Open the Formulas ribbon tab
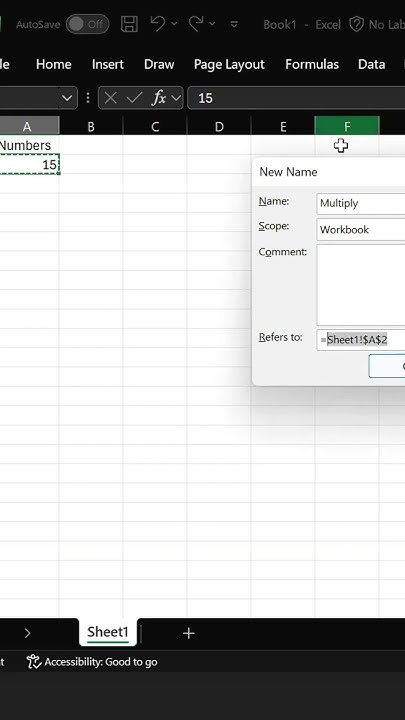This screenshot has height=720, width=405. (x=312, y=64)
